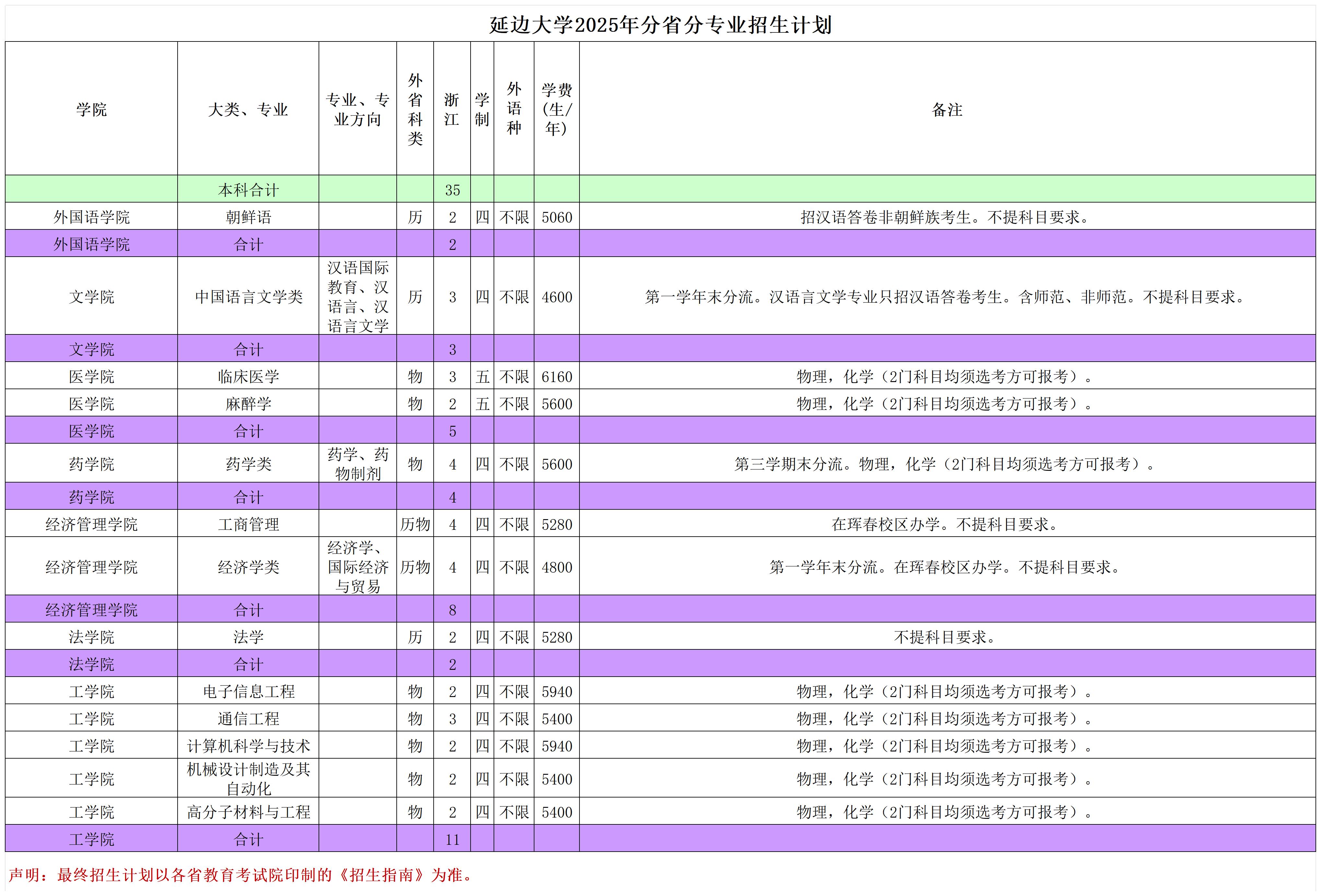This screenshot has height=896, width=1321.
Task: Click the 药学院 cell in purple subtotal row
Action: point(91,496)
